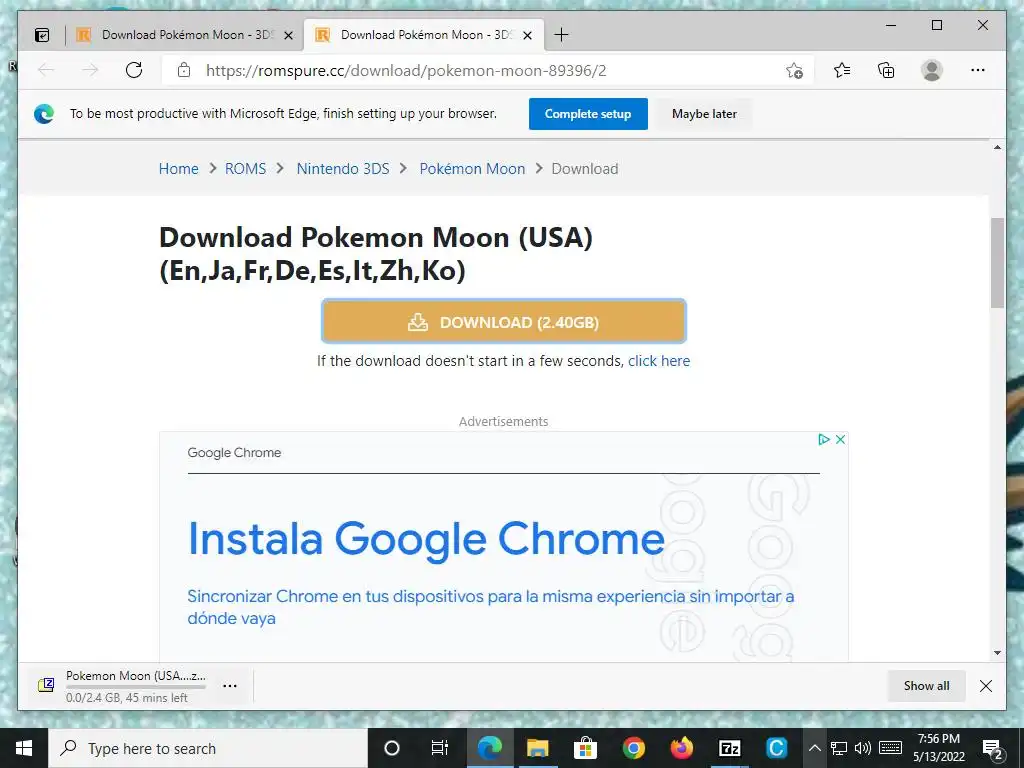The width and height of the screenshot is (1024, 768).
Task: Open Microsoft Store from the taskbar
Action: (x=585, y=748)
